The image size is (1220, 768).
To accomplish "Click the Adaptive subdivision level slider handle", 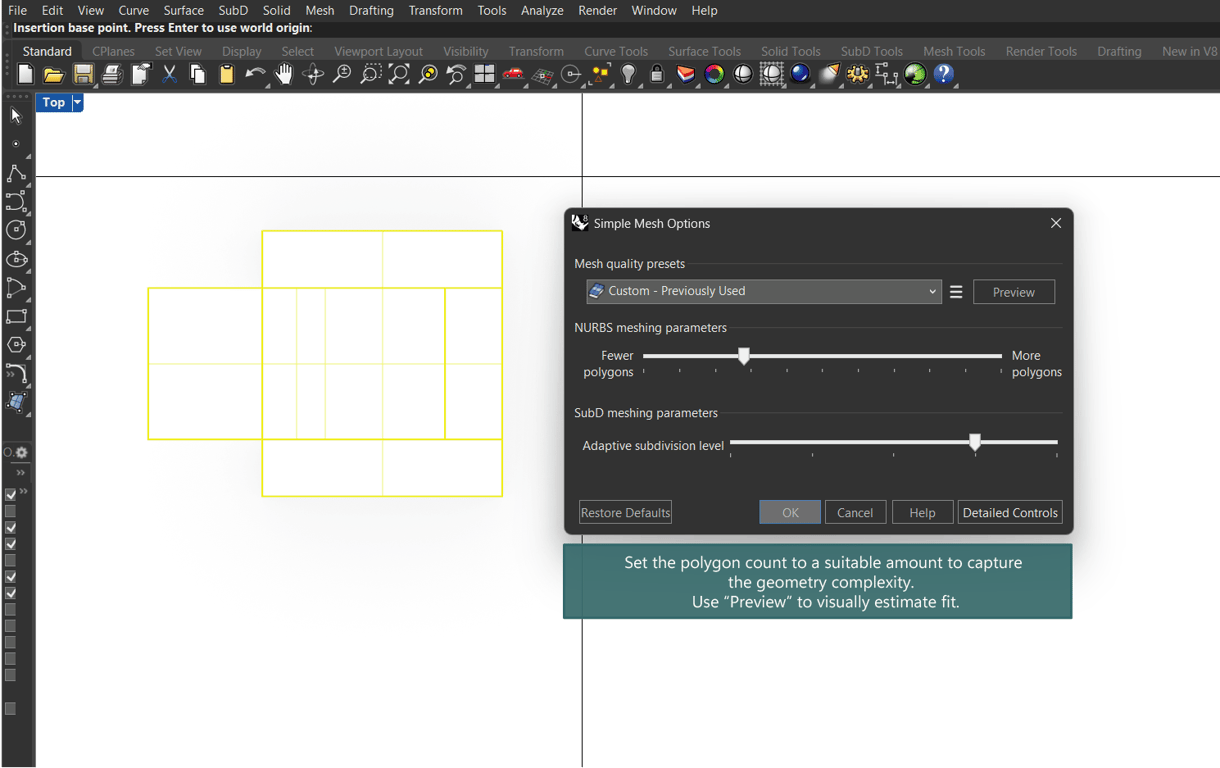I will tap(975, 442).
